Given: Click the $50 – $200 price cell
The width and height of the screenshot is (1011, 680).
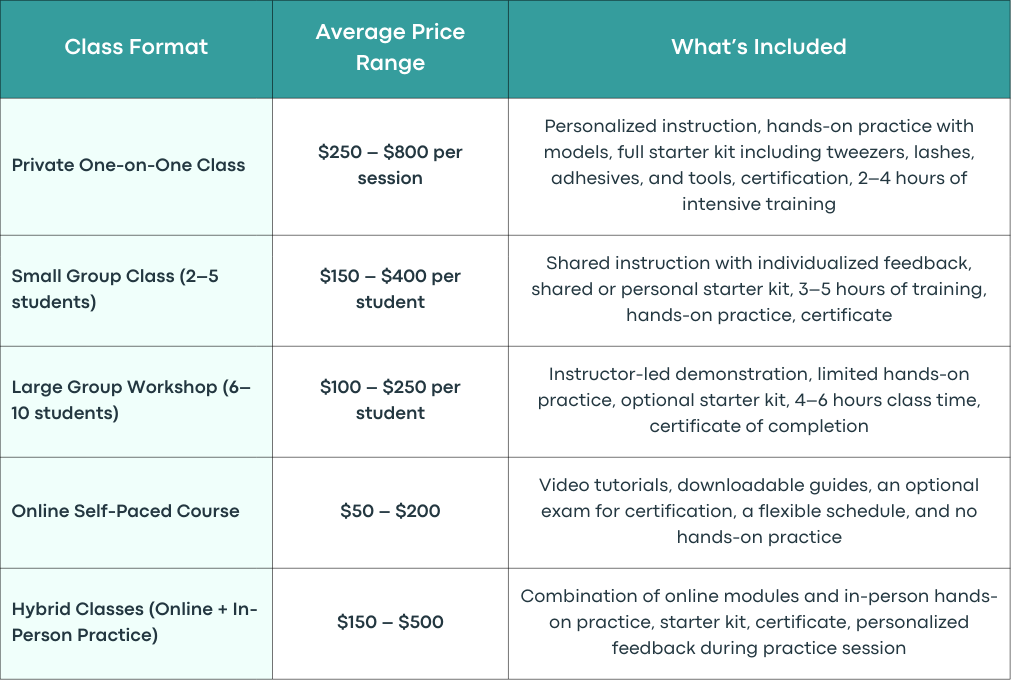Looking at the screenshot, I should 390,512.
